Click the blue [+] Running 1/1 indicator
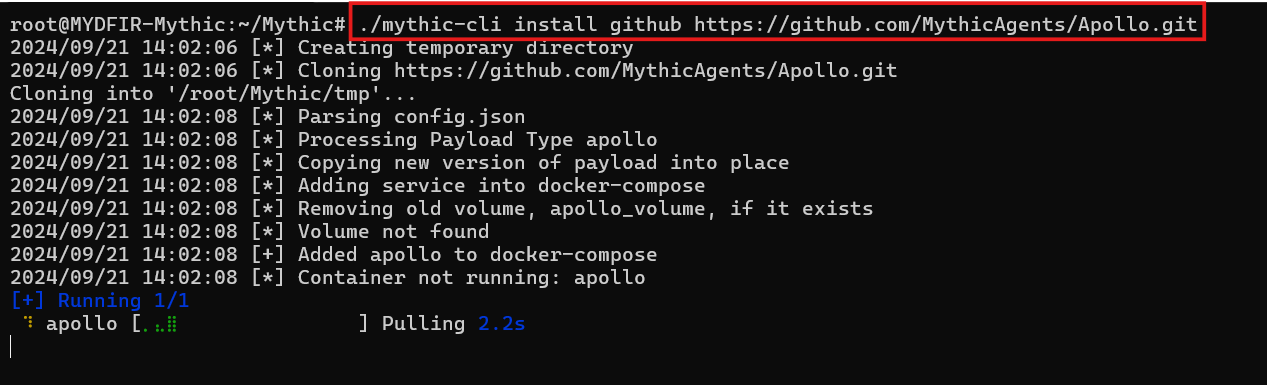 coord(99,300)
